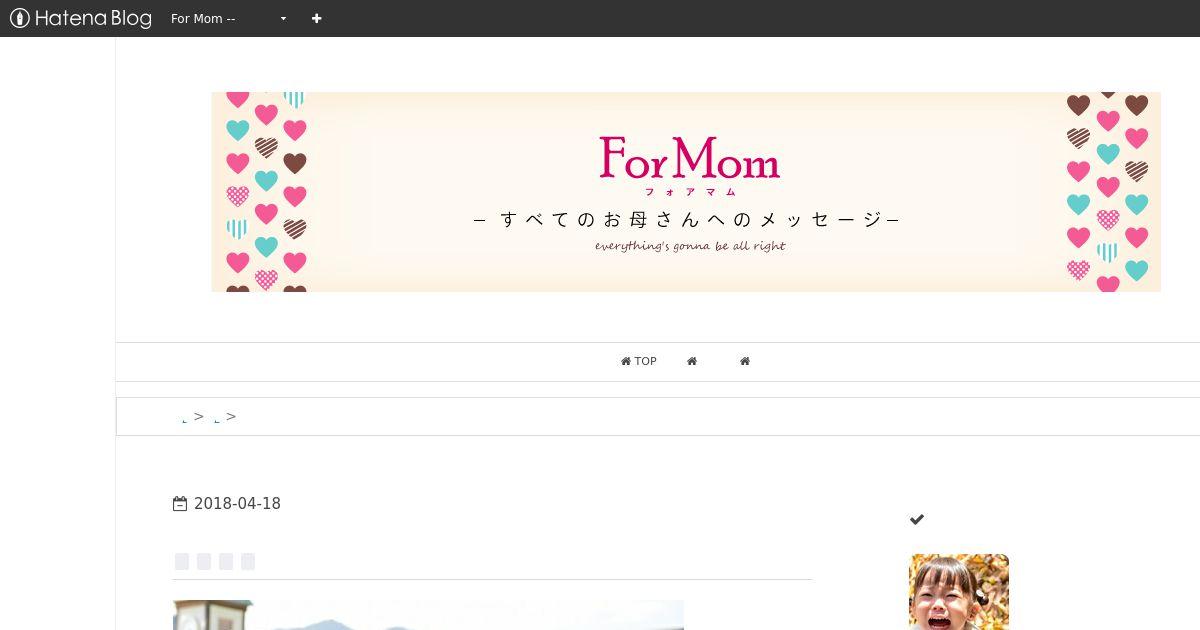The image size is (1200, 630).
Task: Click the plus icon in top bar
Action: click(316, 18)
